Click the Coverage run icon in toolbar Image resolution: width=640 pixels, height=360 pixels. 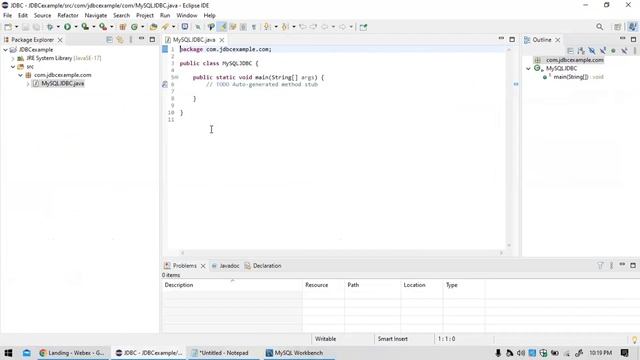(85, 27)
